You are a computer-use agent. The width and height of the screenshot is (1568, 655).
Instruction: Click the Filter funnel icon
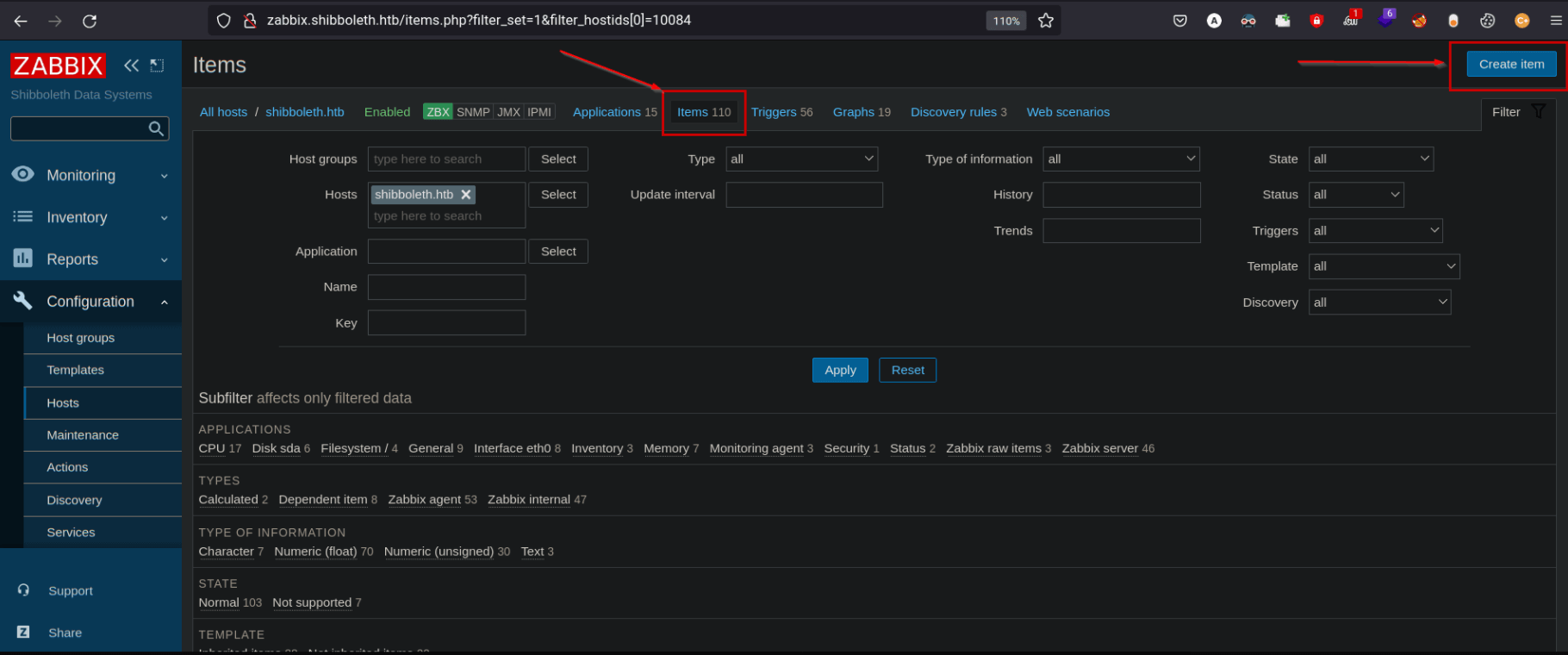1539,111
